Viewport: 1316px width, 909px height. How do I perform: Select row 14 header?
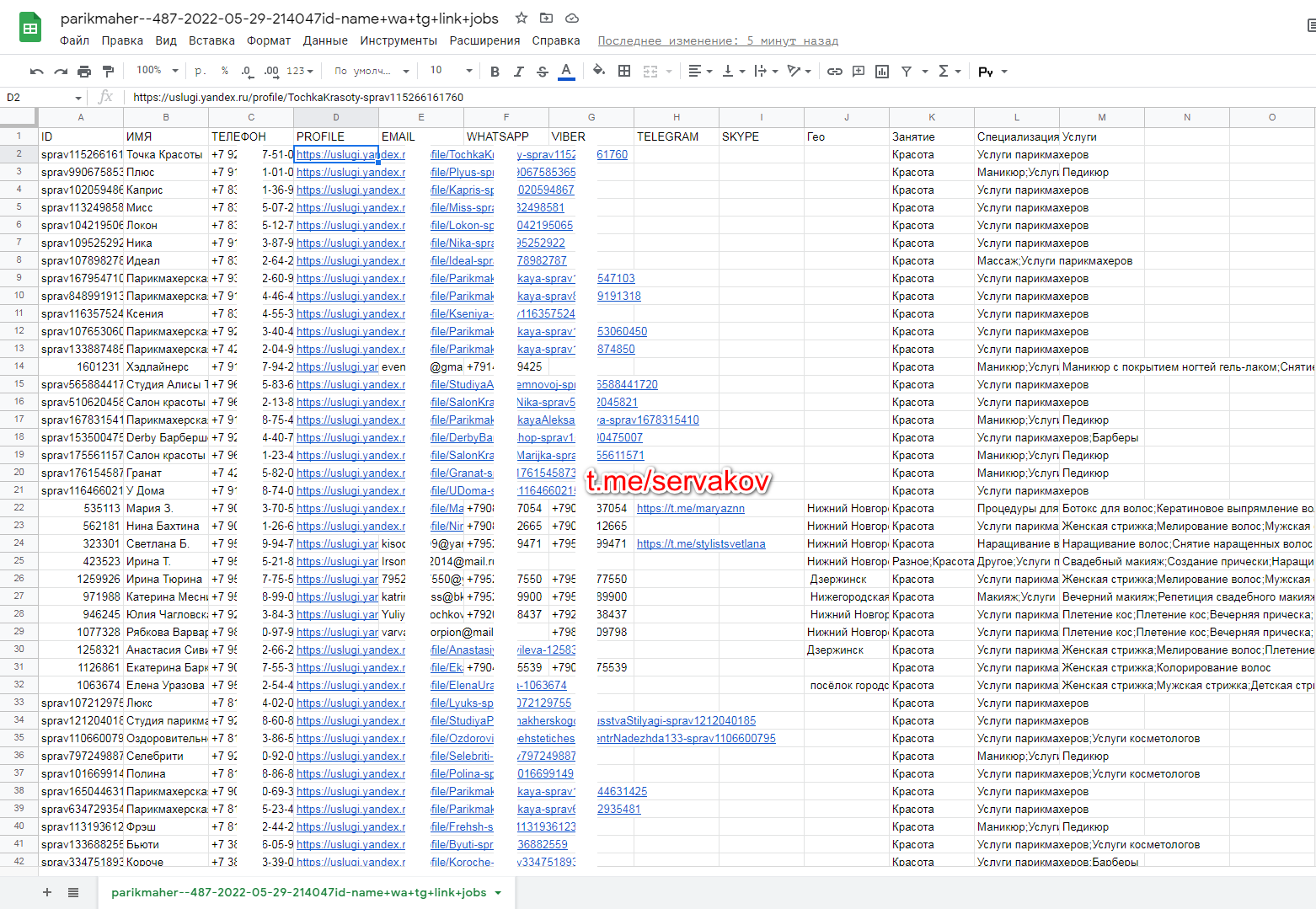pyautogui.click(x=19, y=366)
